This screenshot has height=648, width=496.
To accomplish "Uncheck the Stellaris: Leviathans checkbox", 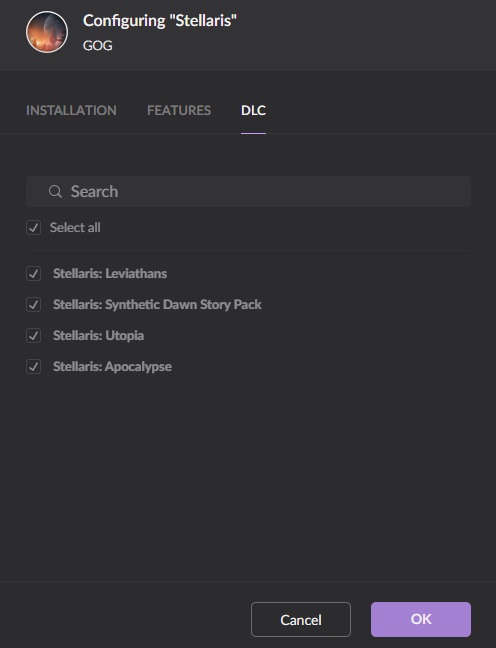I will tap(33, 274).
